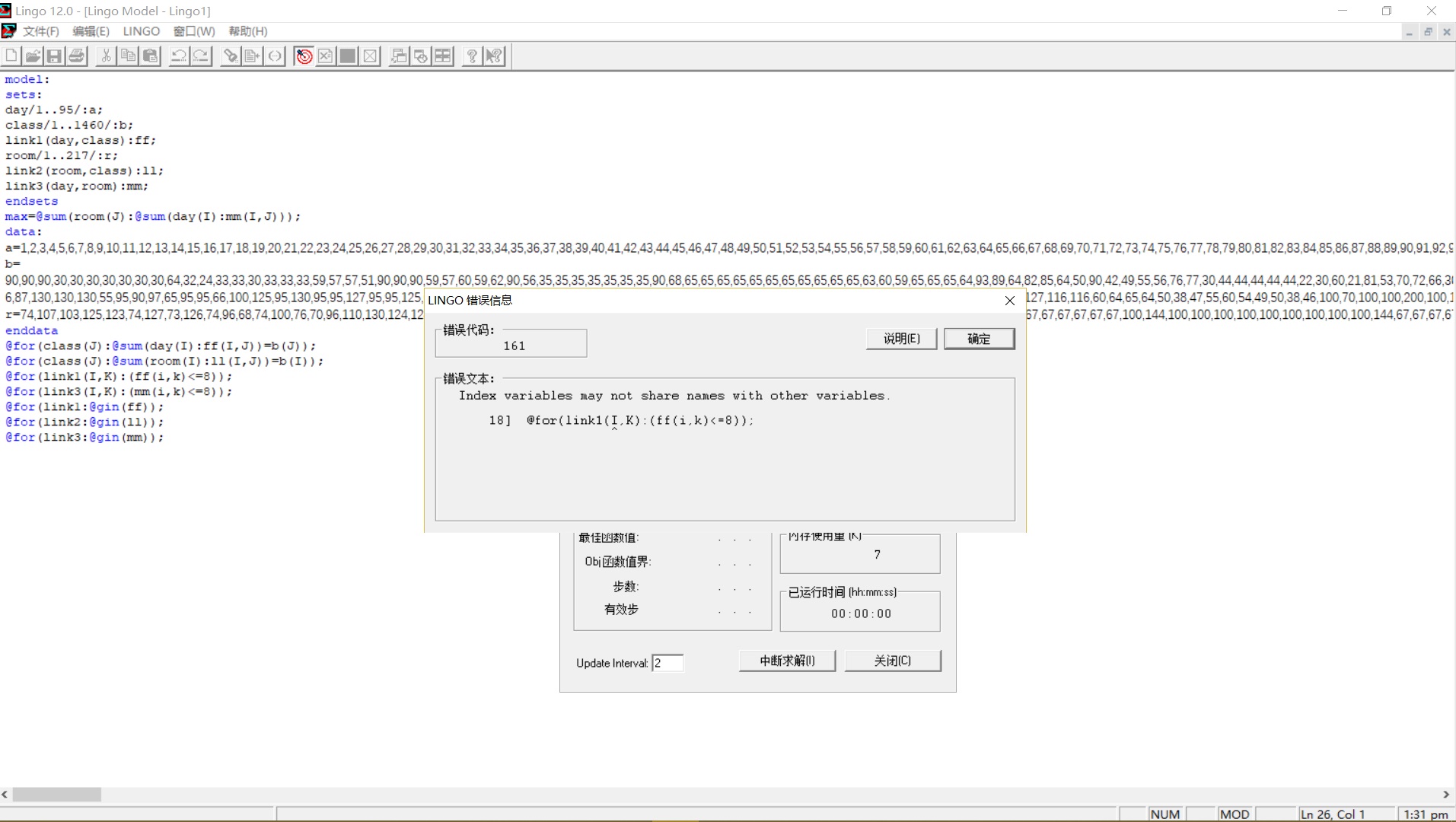Save the model using the floppy icon
Viewport: 1456px width, 822px height.
point(54,56)
